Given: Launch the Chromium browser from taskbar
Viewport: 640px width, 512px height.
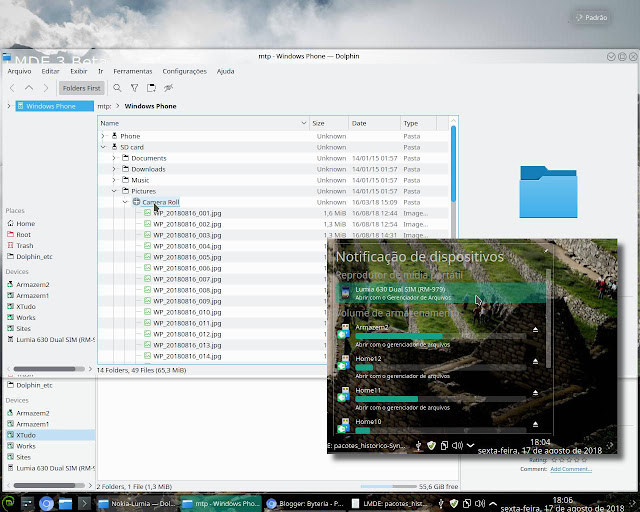Looking at the screenshot, I should 46,504.
